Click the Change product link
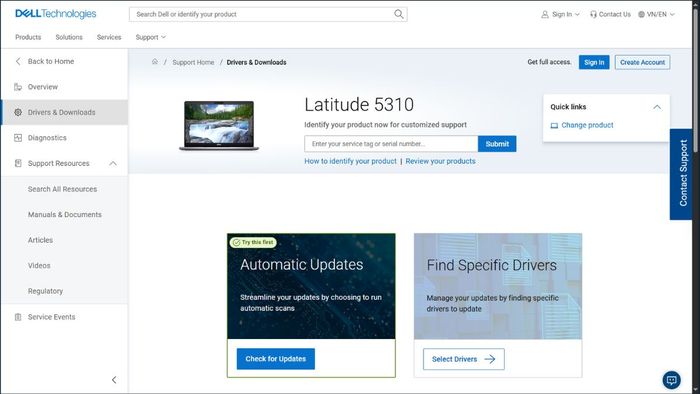The height and width of the screenshot is (394, 700). 587,125
